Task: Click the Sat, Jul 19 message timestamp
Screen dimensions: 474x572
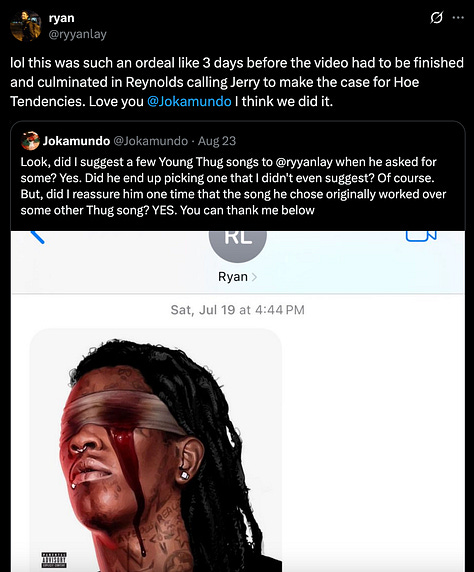Action: 238,310
